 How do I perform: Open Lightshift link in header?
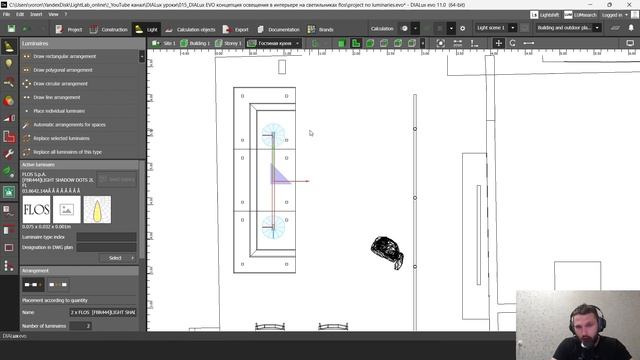(544, 15)
